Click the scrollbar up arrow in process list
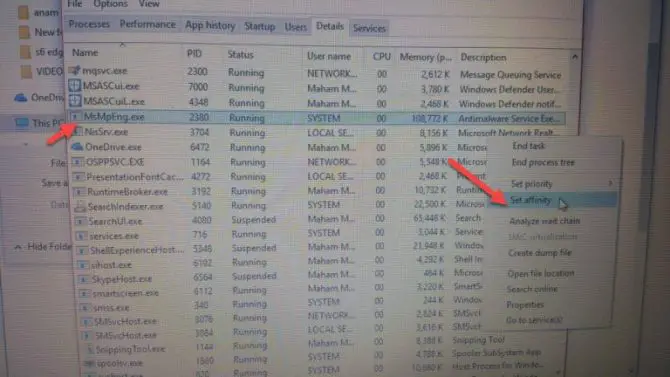The height and width of the screenshot is (377, 670). (575, 56)
